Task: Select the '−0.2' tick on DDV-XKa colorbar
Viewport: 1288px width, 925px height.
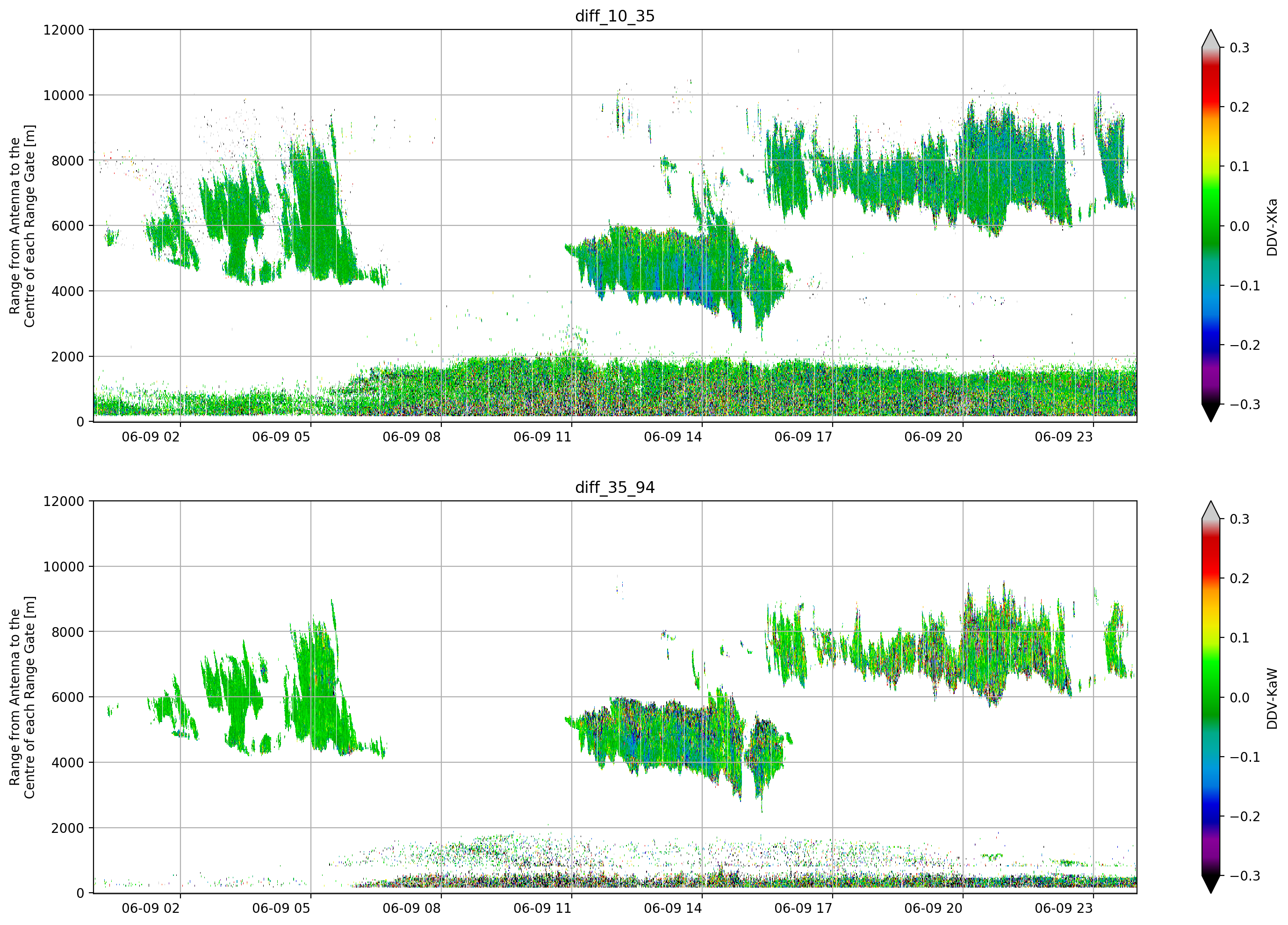Action: (x=1245, y=346)
